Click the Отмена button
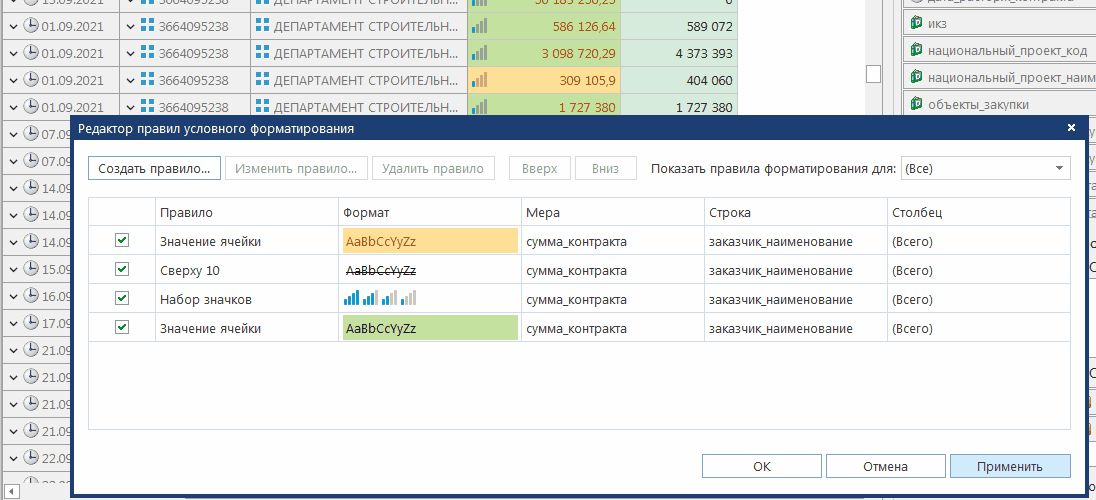This screenshot has width=1096, height=500. pos(885,466)
